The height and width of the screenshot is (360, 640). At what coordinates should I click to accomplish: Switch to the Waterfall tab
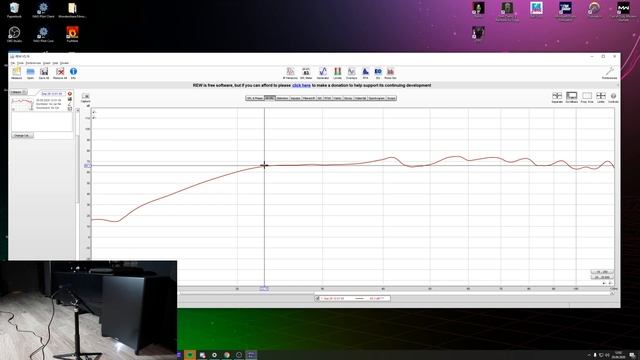click(x=360, y=98)
